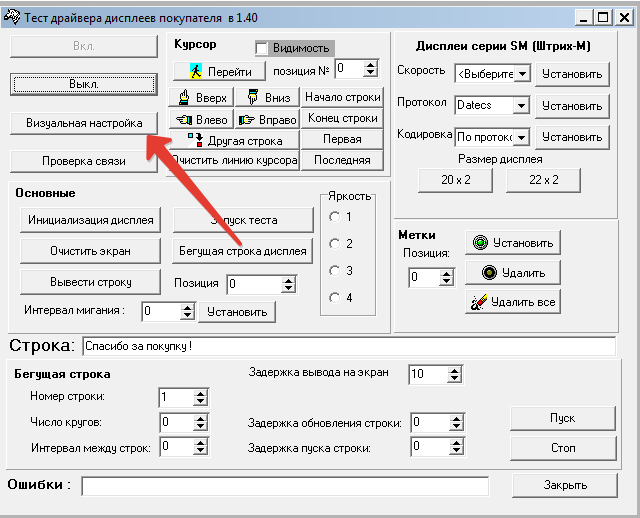Click the Другая строка button
The image size is (640, 518).
[x=236, y=141]
